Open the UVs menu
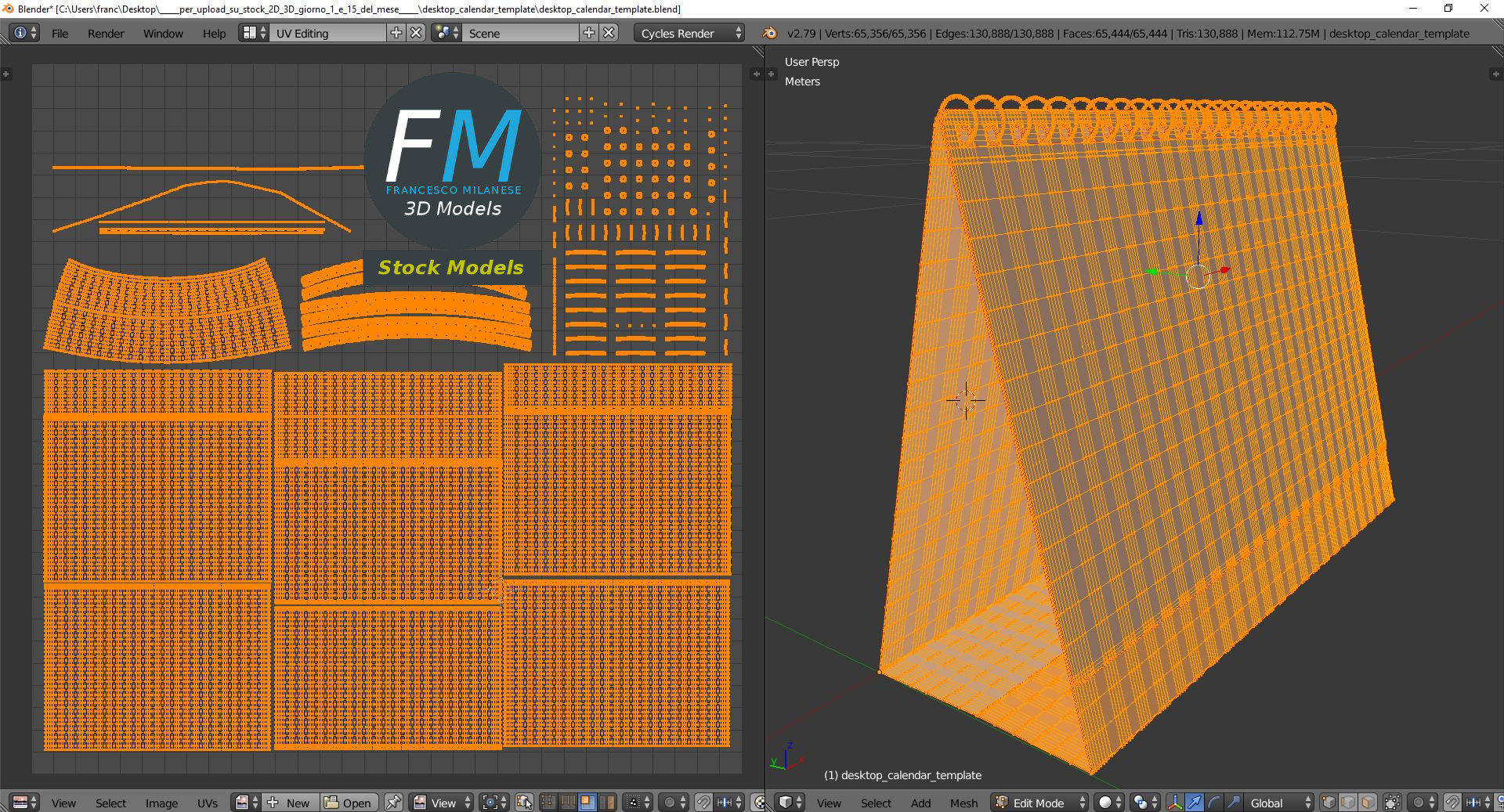Viewport: 1504px width, 812px height. pyautogui.click(x=208, y=803)
